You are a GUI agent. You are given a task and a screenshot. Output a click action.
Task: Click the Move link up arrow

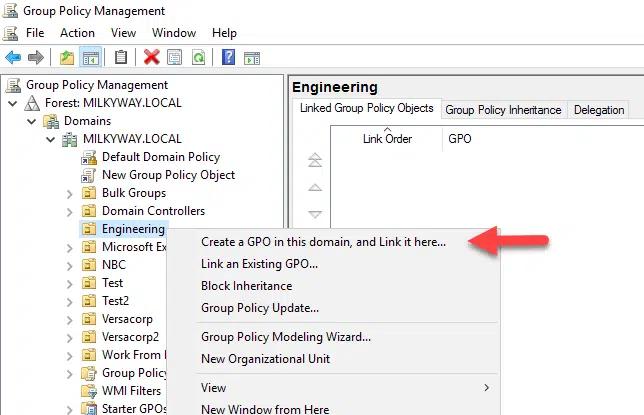[315, 187]
